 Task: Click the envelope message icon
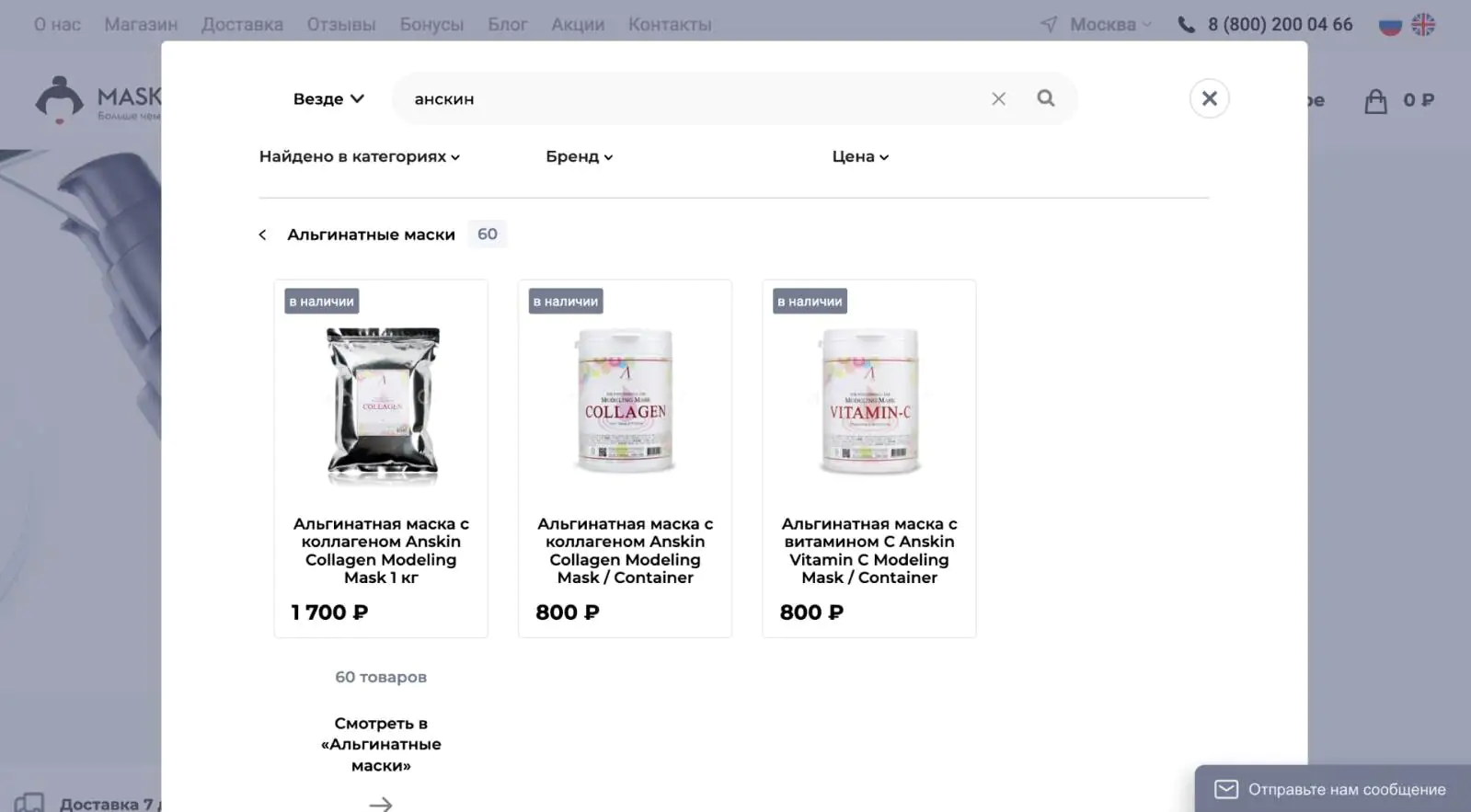(x=1226, y=789)
